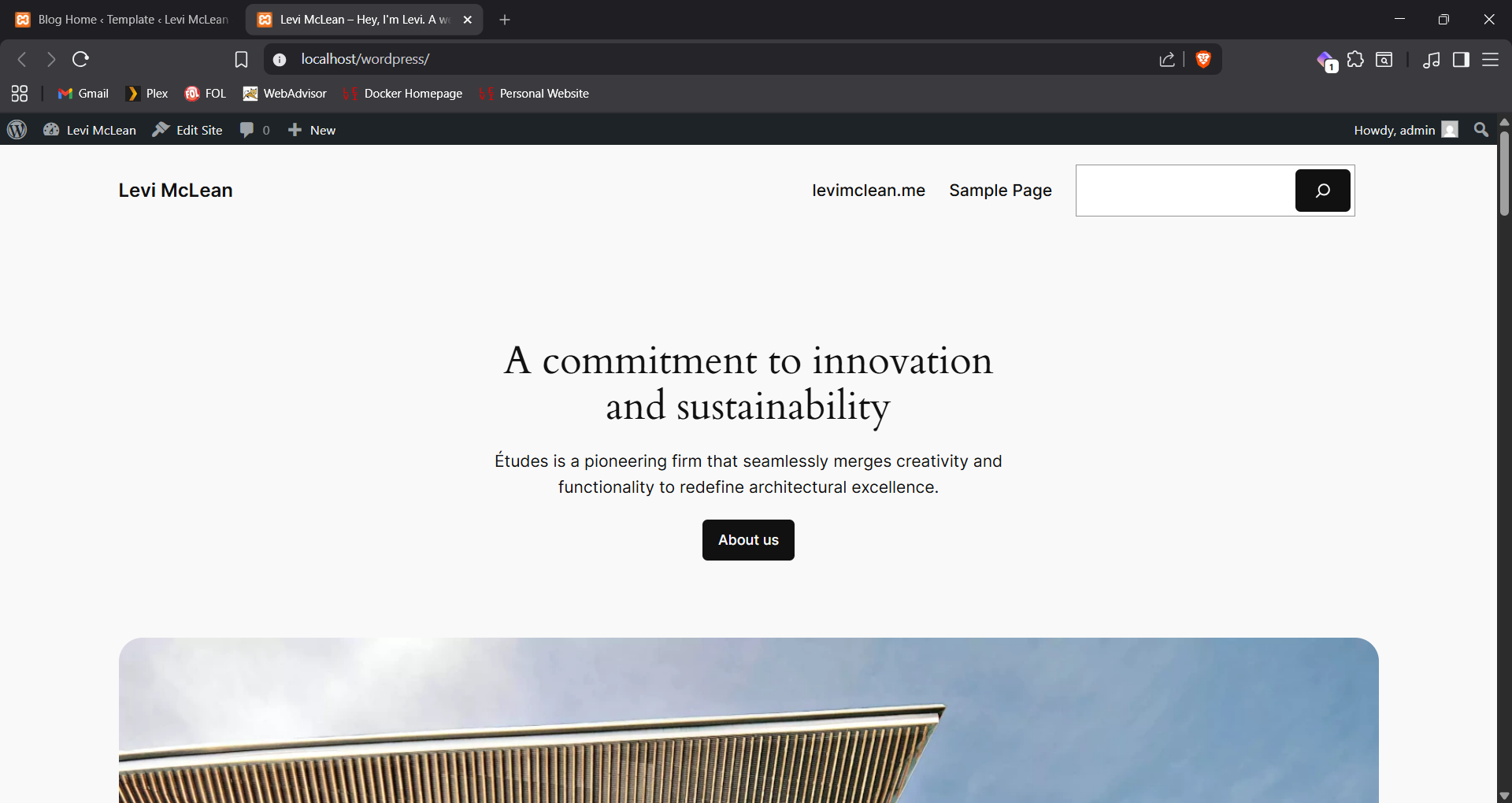Image resolution: width=1512 pixels, height=803 pixels.
Task: Open the browser extensions puzzle icon
Action: (1355, 59)
